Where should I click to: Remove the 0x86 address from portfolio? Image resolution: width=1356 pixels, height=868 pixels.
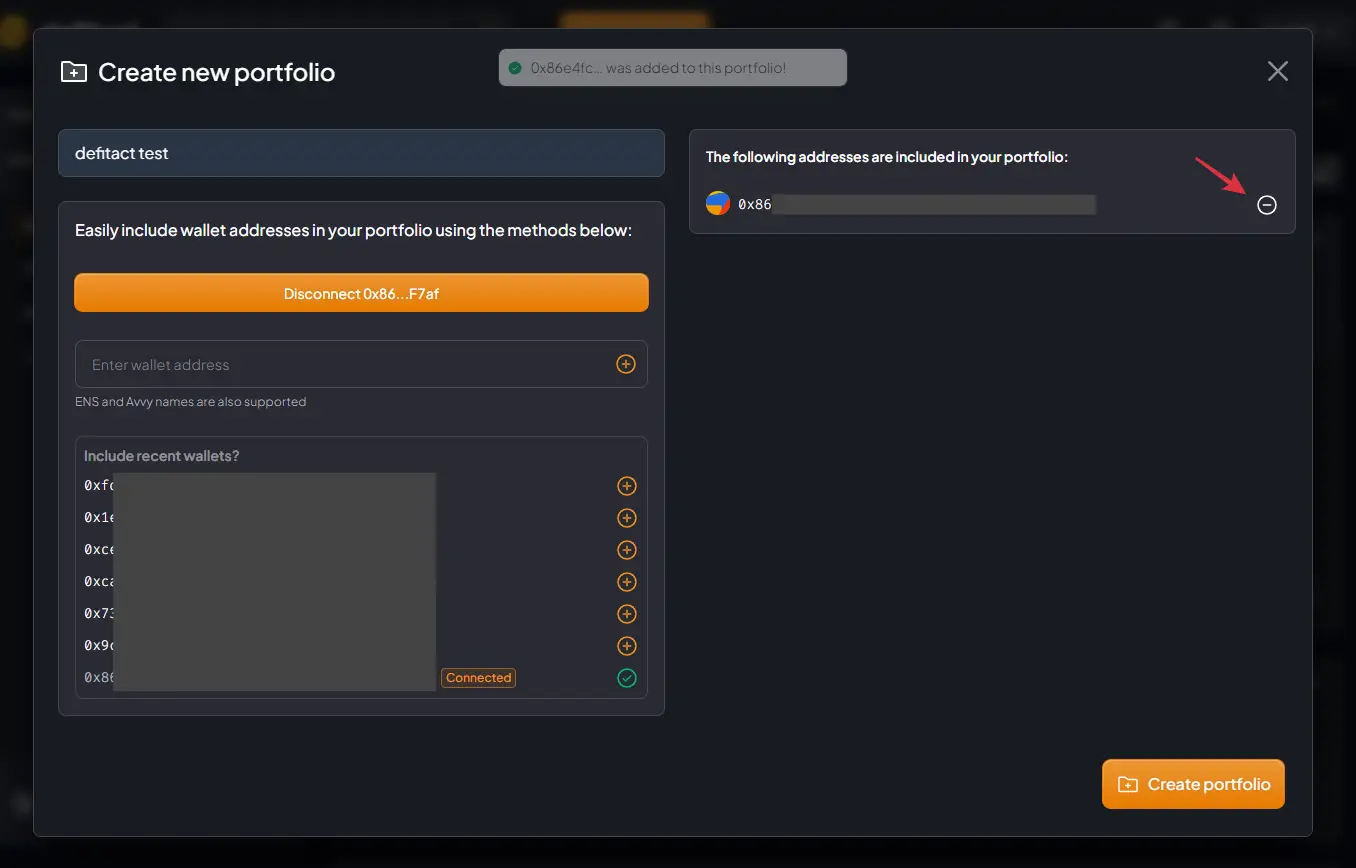(x=1266, y=205)
